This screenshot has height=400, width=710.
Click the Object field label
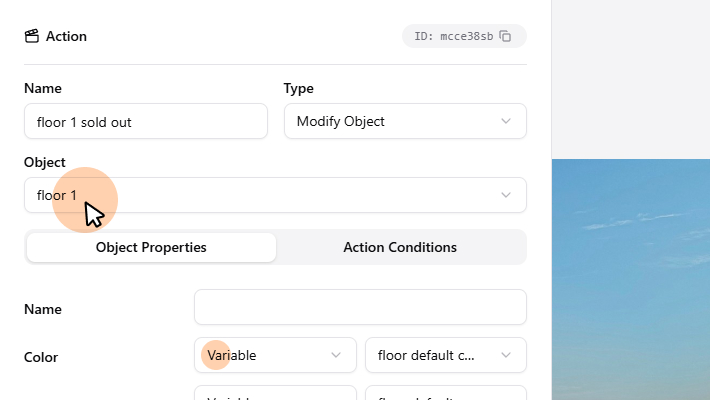pyautogui.click(x=45, y=162)
